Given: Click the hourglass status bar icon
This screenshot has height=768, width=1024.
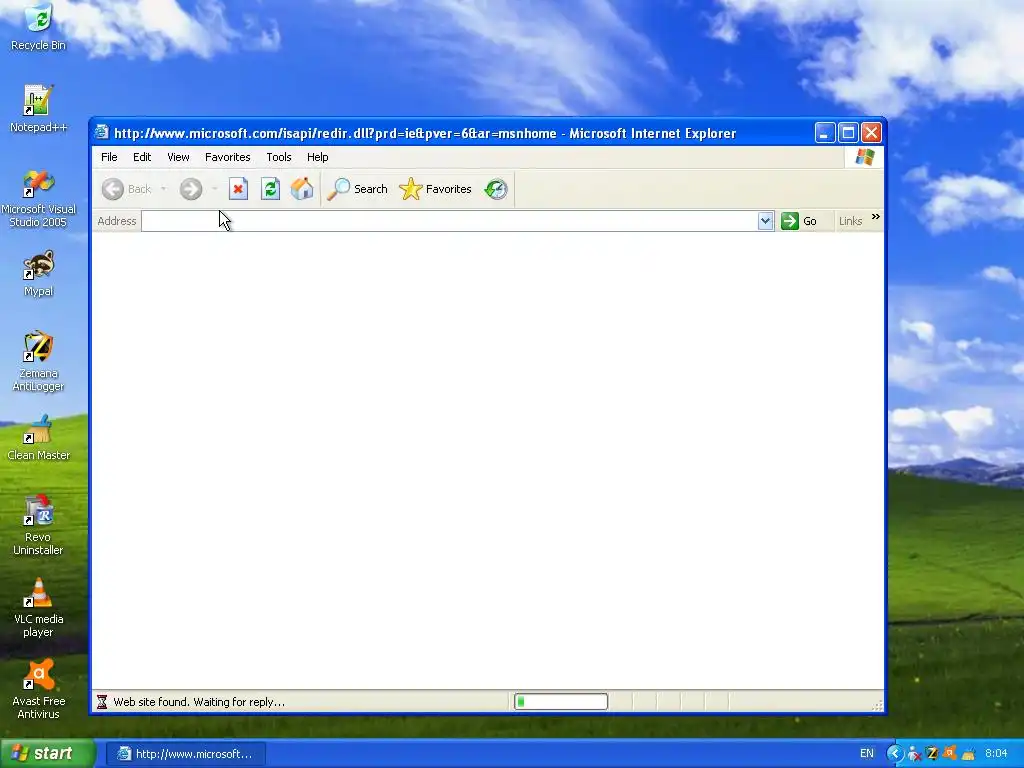Looking at the screenshot, I should click(x=102, y=702).
